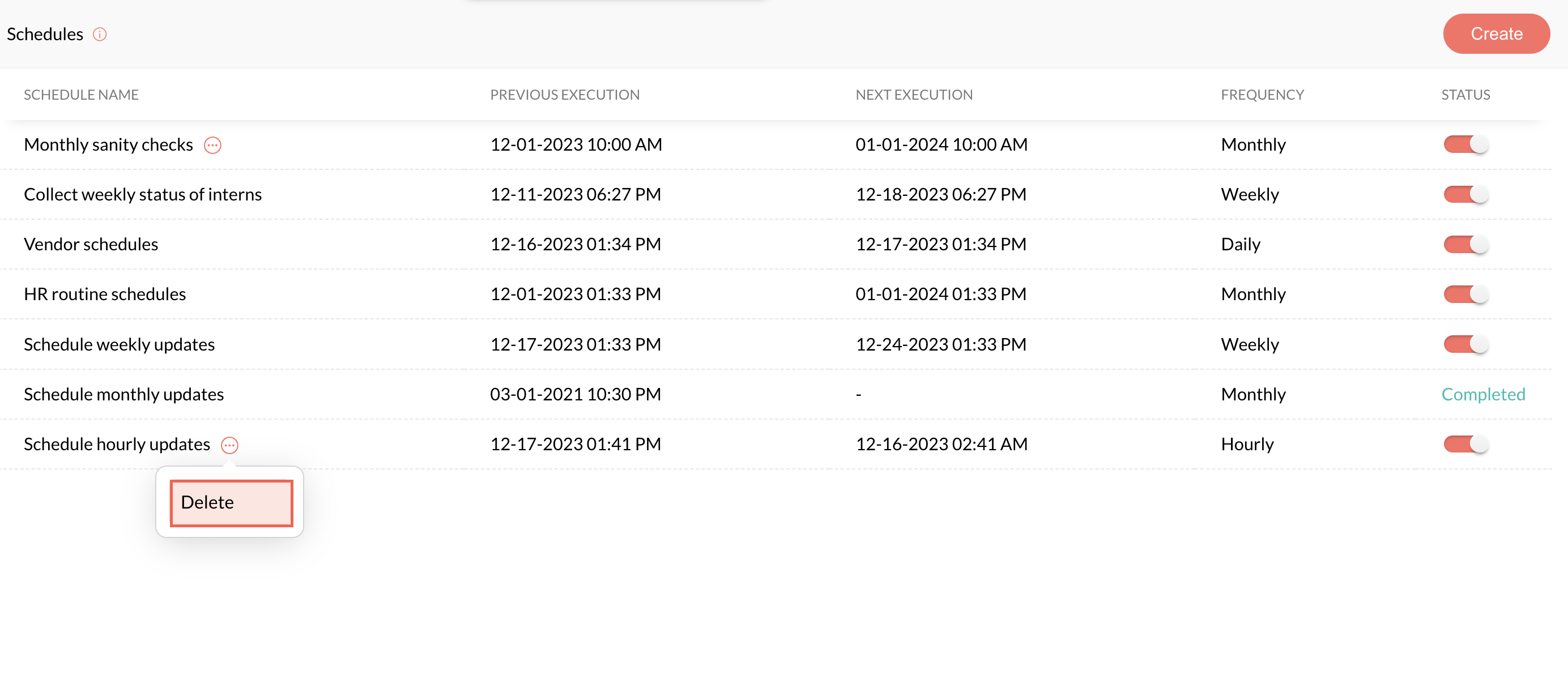Click the Schedule weekly updates name
Screen dimensions: 1568x683
point(120,344)
